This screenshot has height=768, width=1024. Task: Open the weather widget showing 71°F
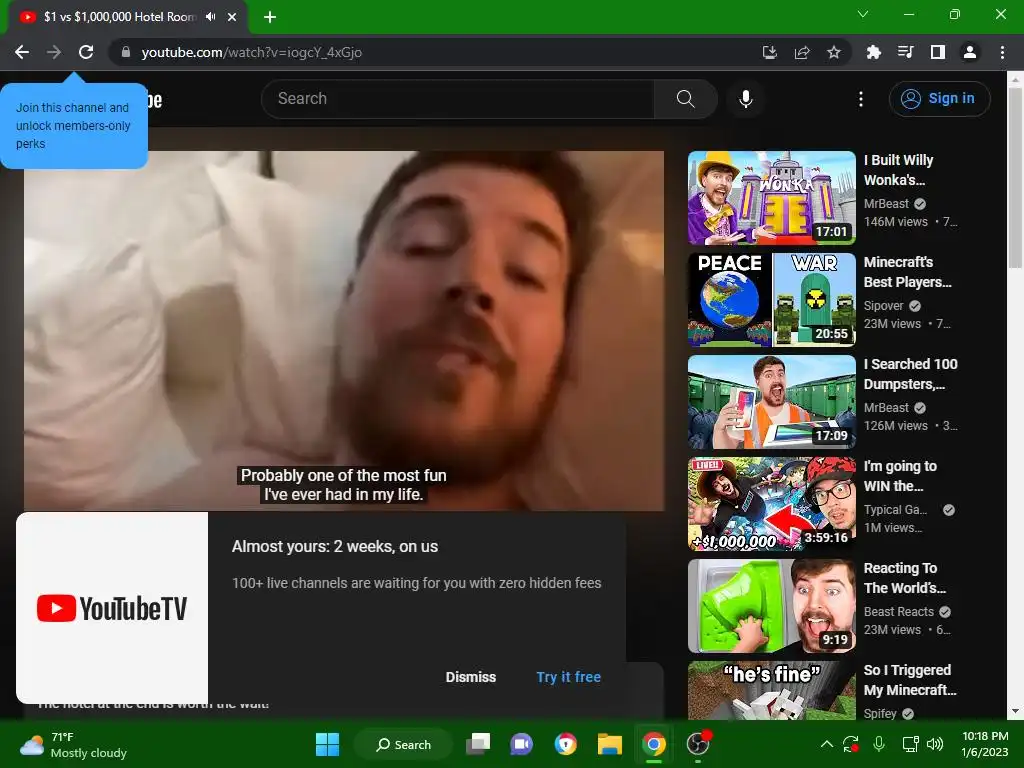coord(73,744)
